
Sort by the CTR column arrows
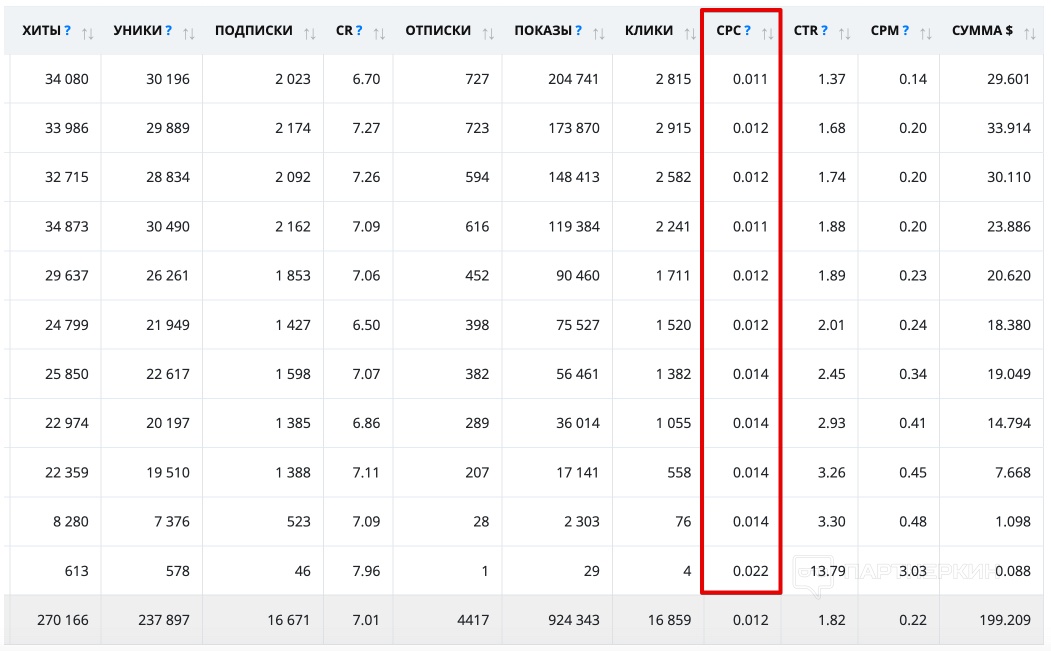(845, 34)
